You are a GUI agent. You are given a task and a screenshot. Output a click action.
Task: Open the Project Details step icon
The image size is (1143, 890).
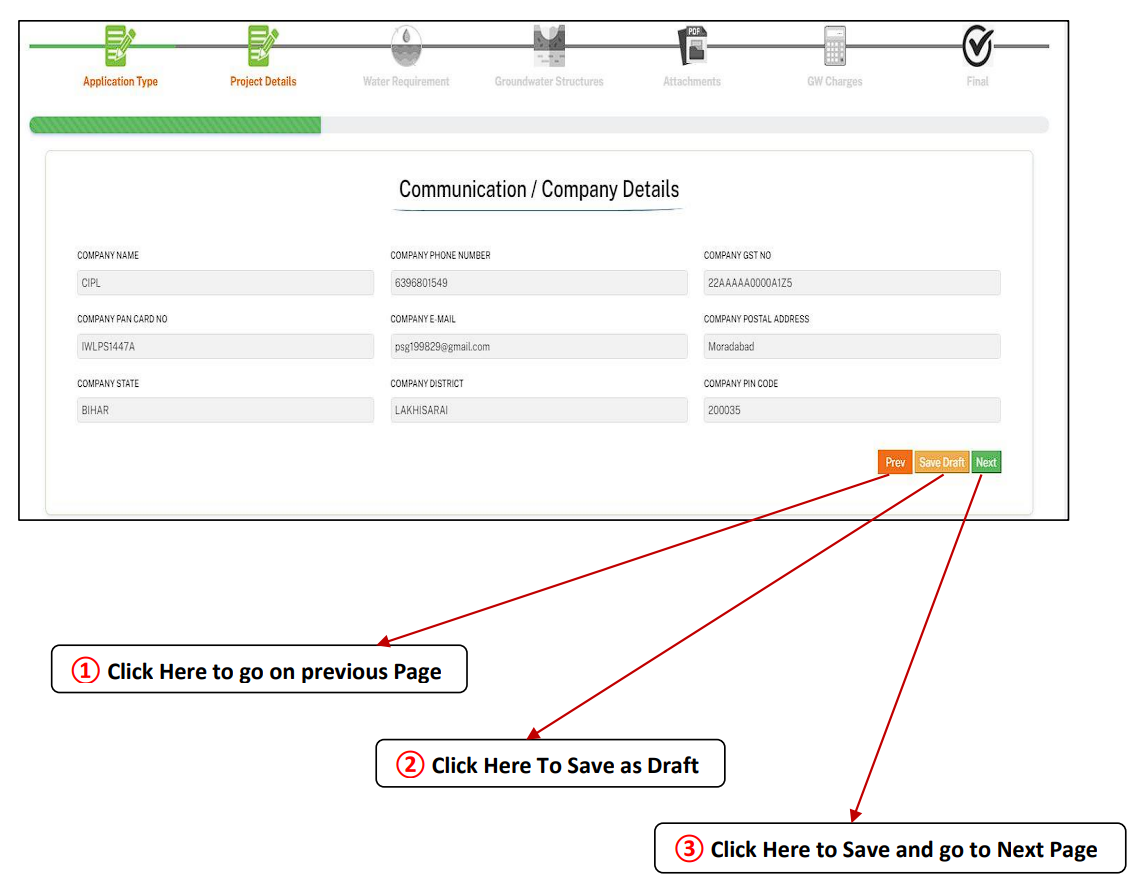263,44
